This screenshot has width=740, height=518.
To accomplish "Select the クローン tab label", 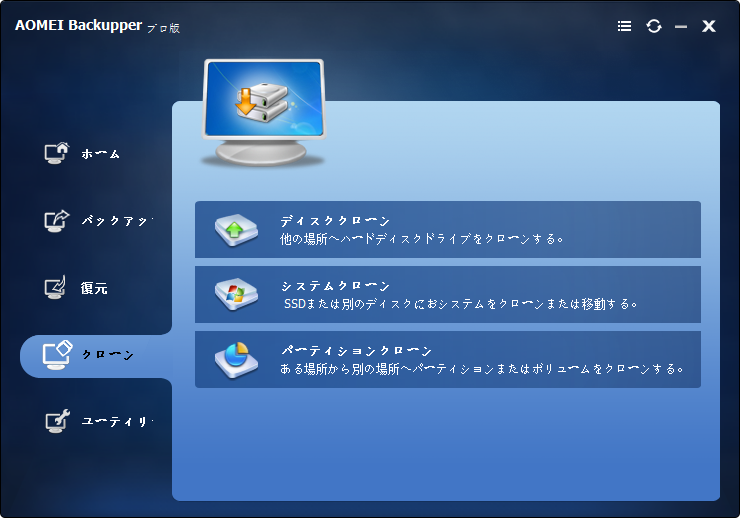I will coord(108,355).
